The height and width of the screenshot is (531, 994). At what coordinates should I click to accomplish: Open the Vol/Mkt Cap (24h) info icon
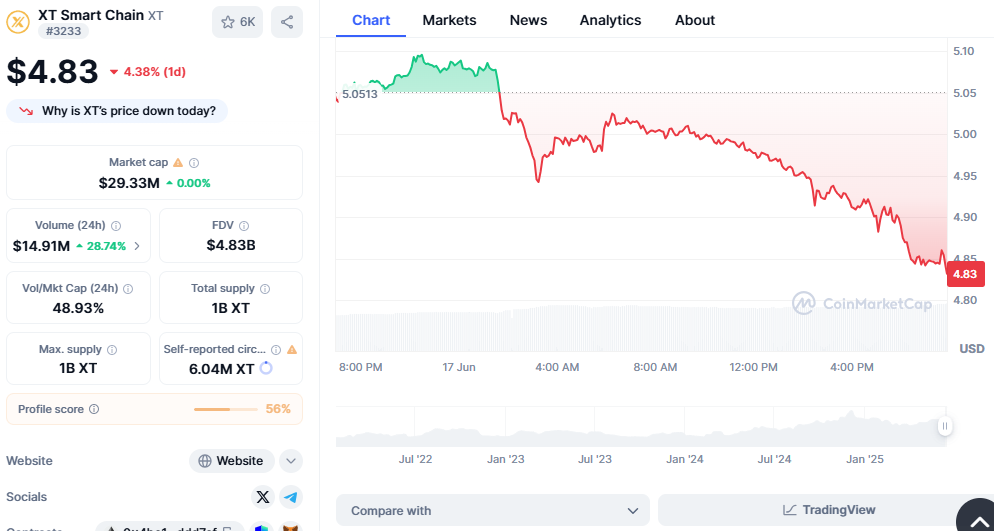pos(128,289)
